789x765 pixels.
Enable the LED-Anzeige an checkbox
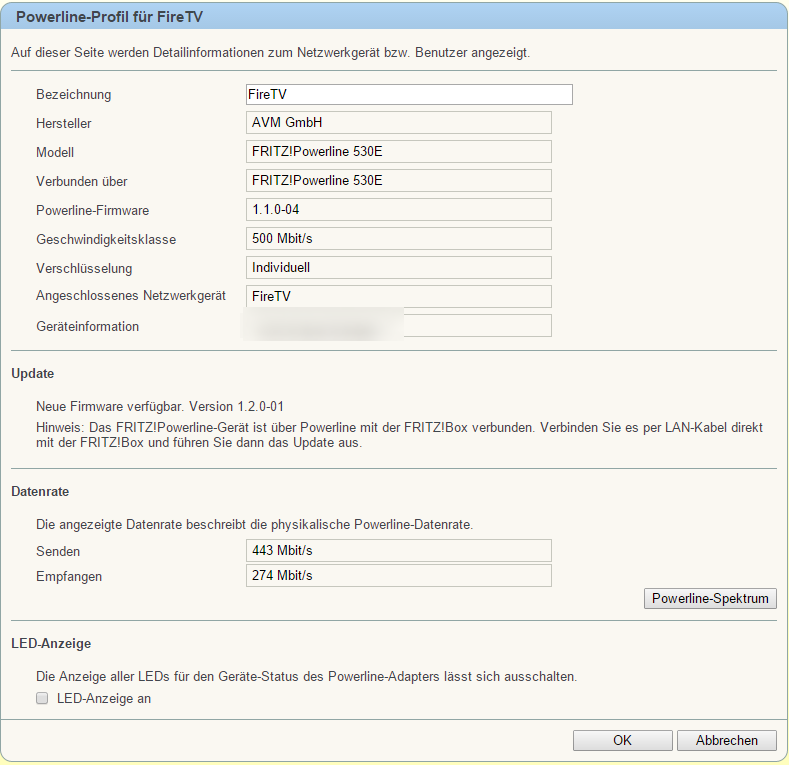coord(42,698)
